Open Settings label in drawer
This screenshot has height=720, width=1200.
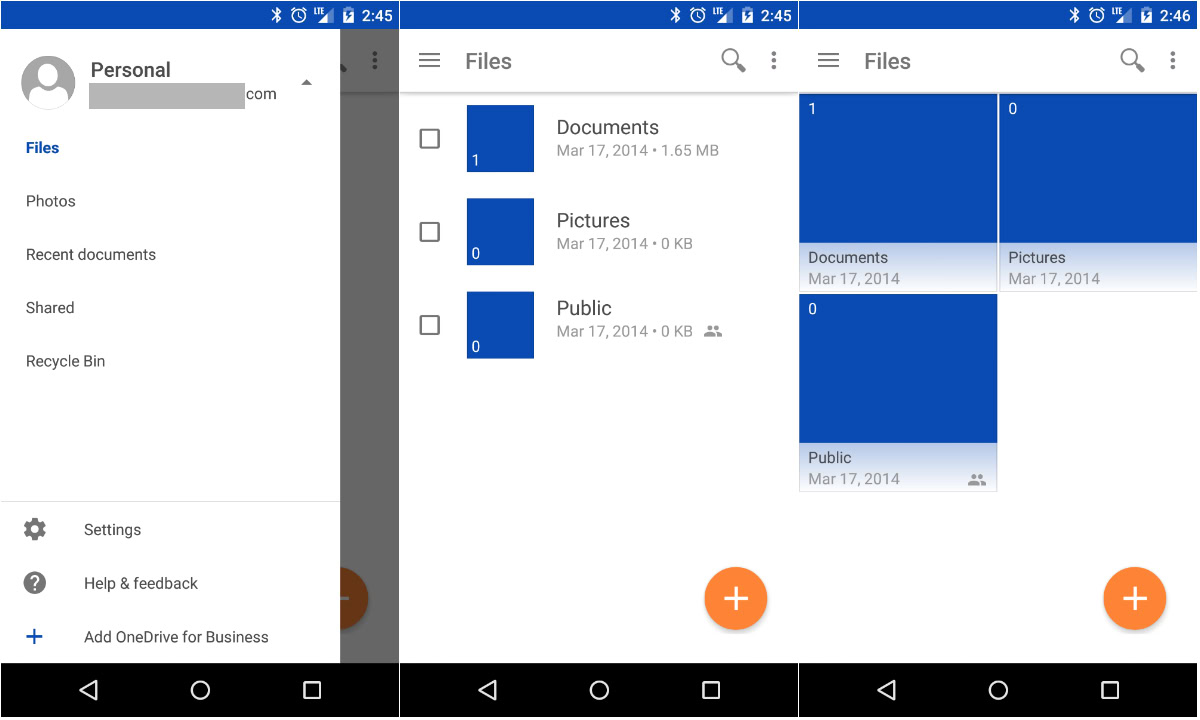pos(112,530)
